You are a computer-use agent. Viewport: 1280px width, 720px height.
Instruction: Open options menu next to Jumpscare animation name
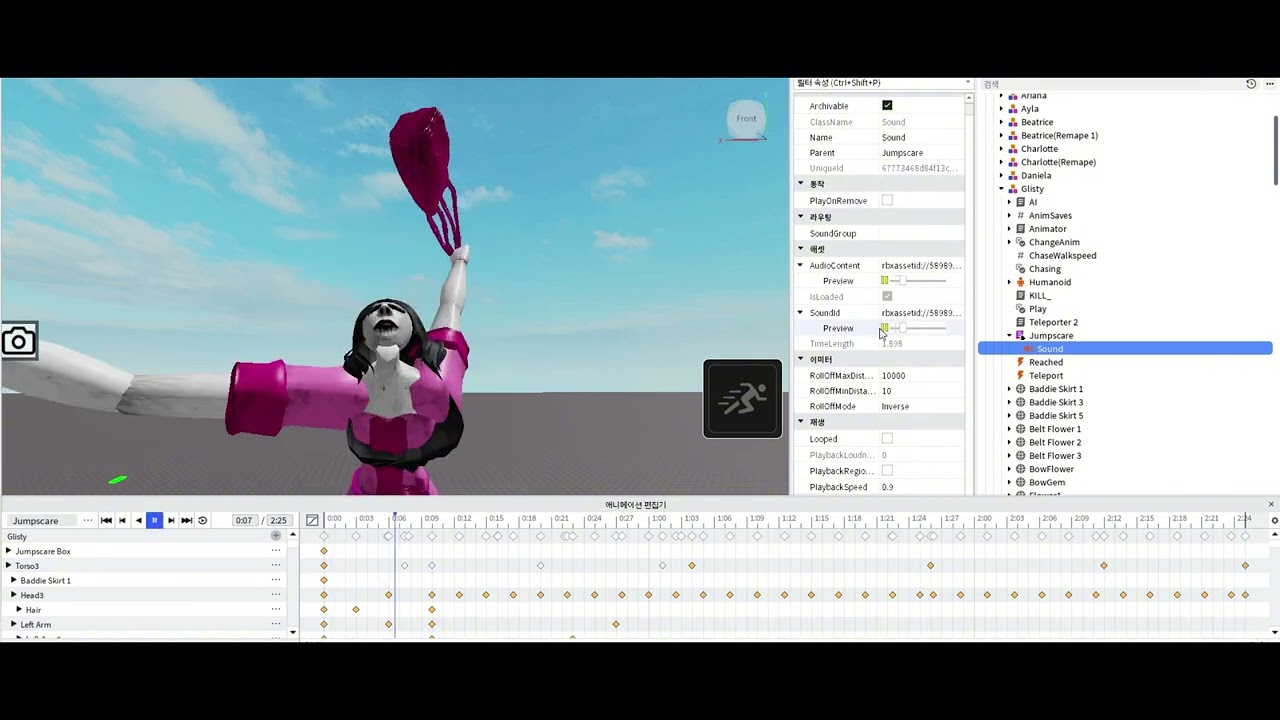tap(88, 520)
